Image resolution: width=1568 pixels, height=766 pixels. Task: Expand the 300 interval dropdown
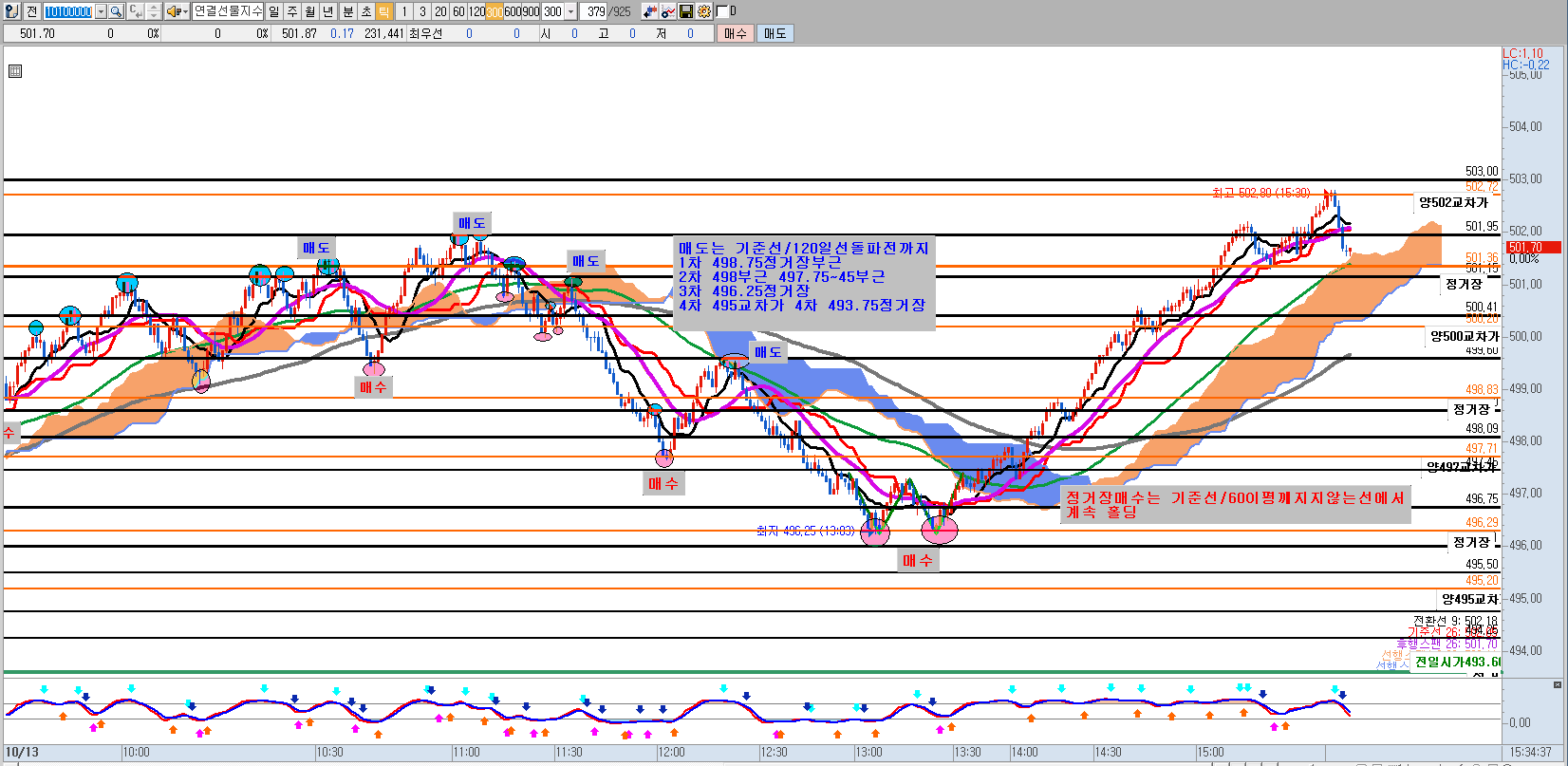[570, 11]
